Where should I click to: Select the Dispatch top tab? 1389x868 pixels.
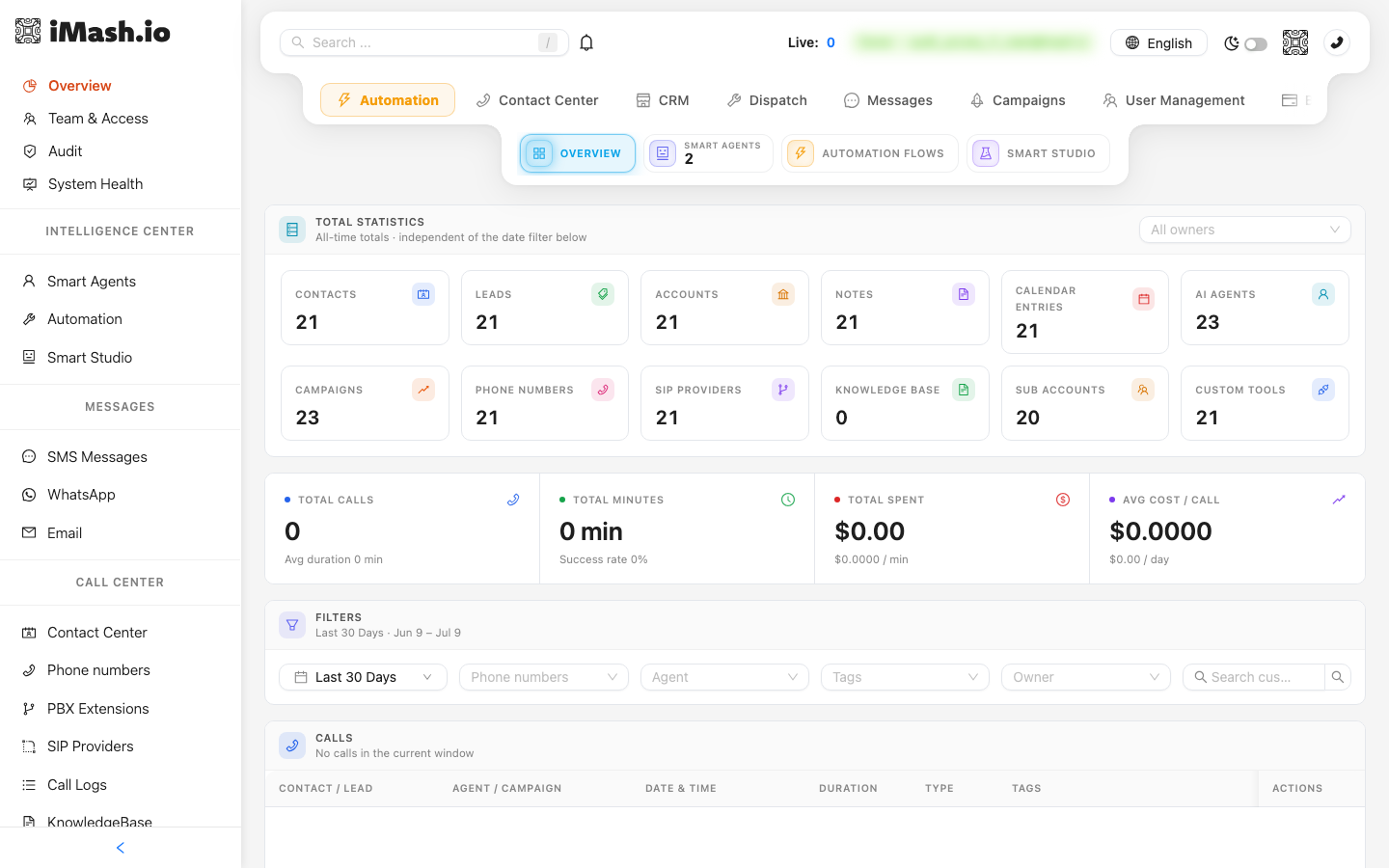pos(767,99)
